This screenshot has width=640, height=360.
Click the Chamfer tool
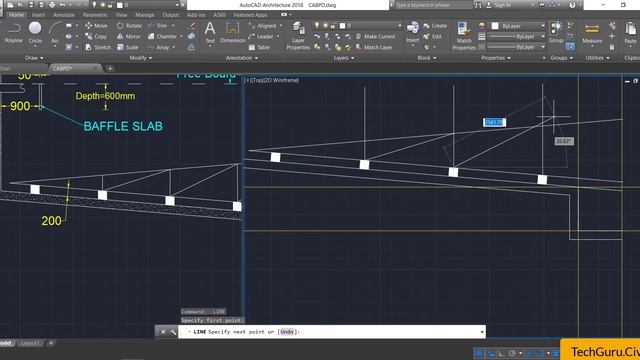pos(162,36)
